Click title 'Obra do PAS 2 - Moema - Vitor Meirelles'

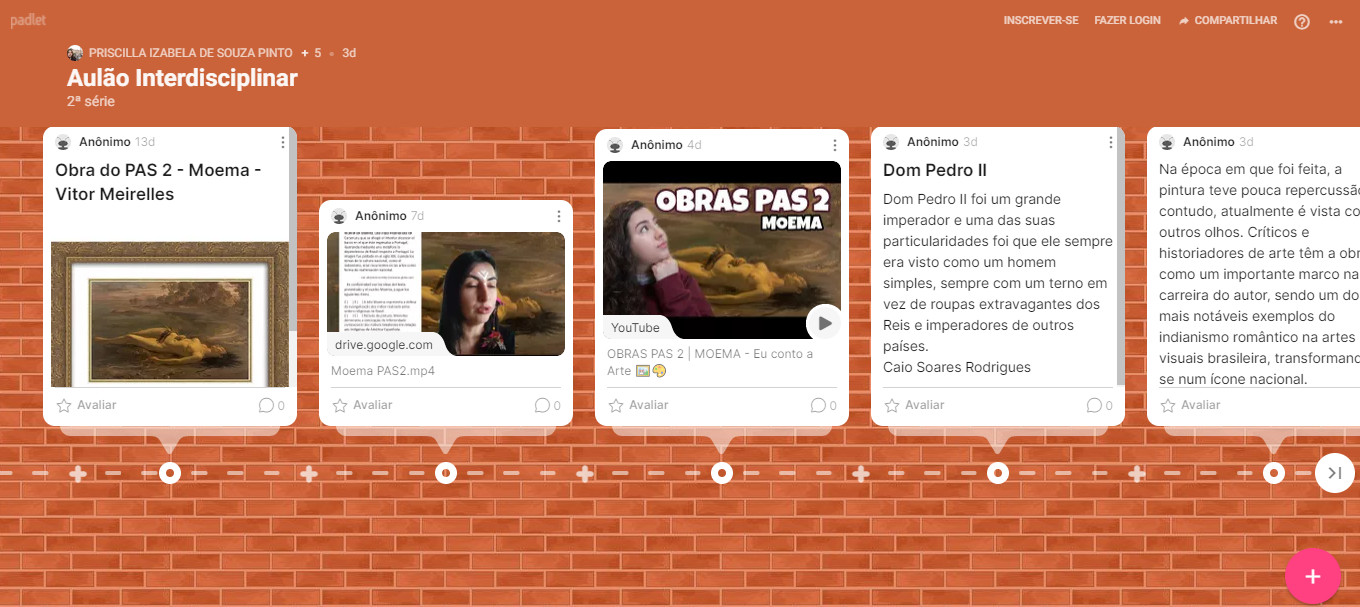click(159, 182)
